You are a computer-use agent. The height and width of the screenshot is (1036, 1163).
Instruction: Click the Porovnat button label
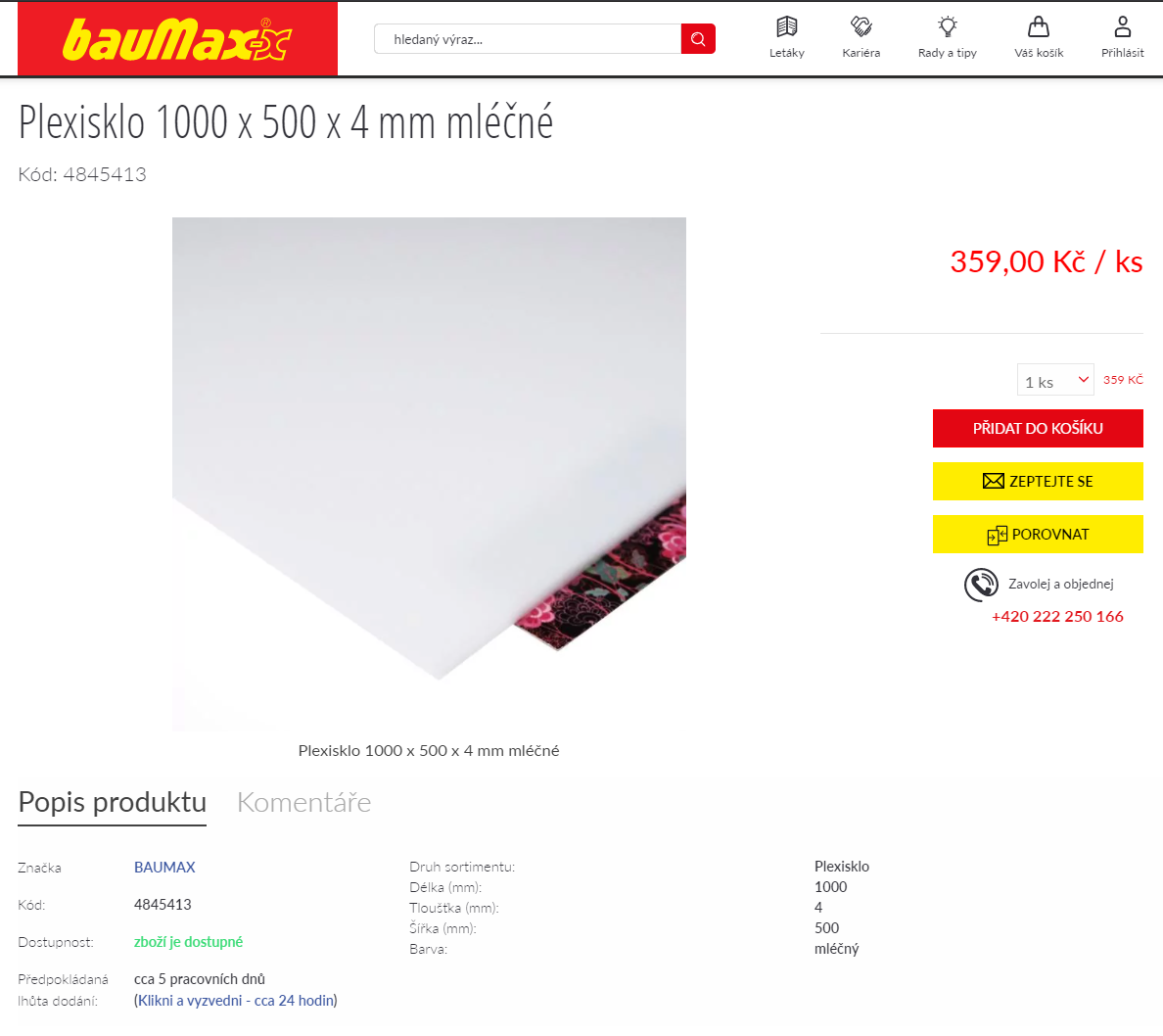coord(1050,535)
